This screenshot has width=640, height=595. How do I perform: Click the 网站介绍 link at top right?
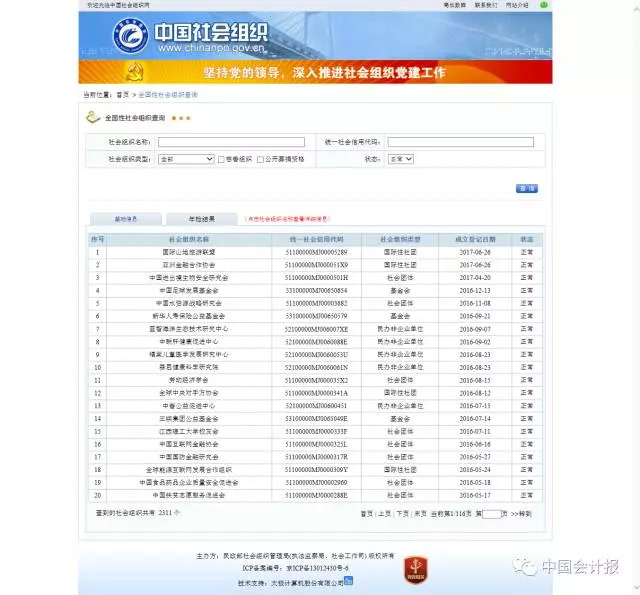point(517,5)
